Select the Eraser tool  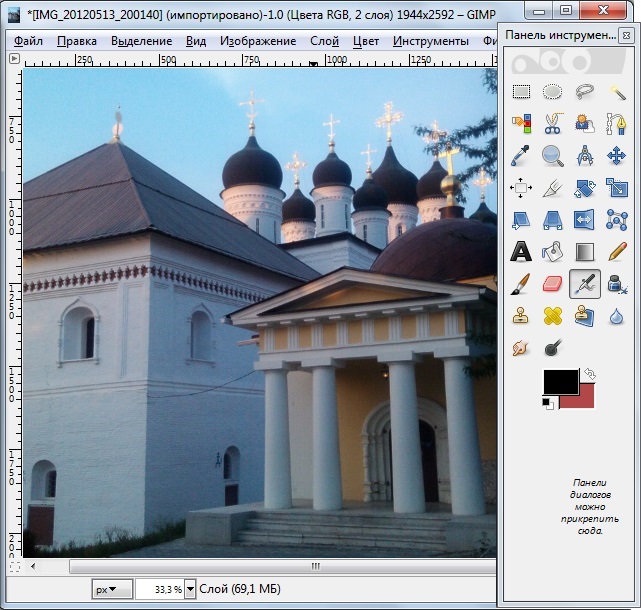pyautogui.click(x=552, y=283)
